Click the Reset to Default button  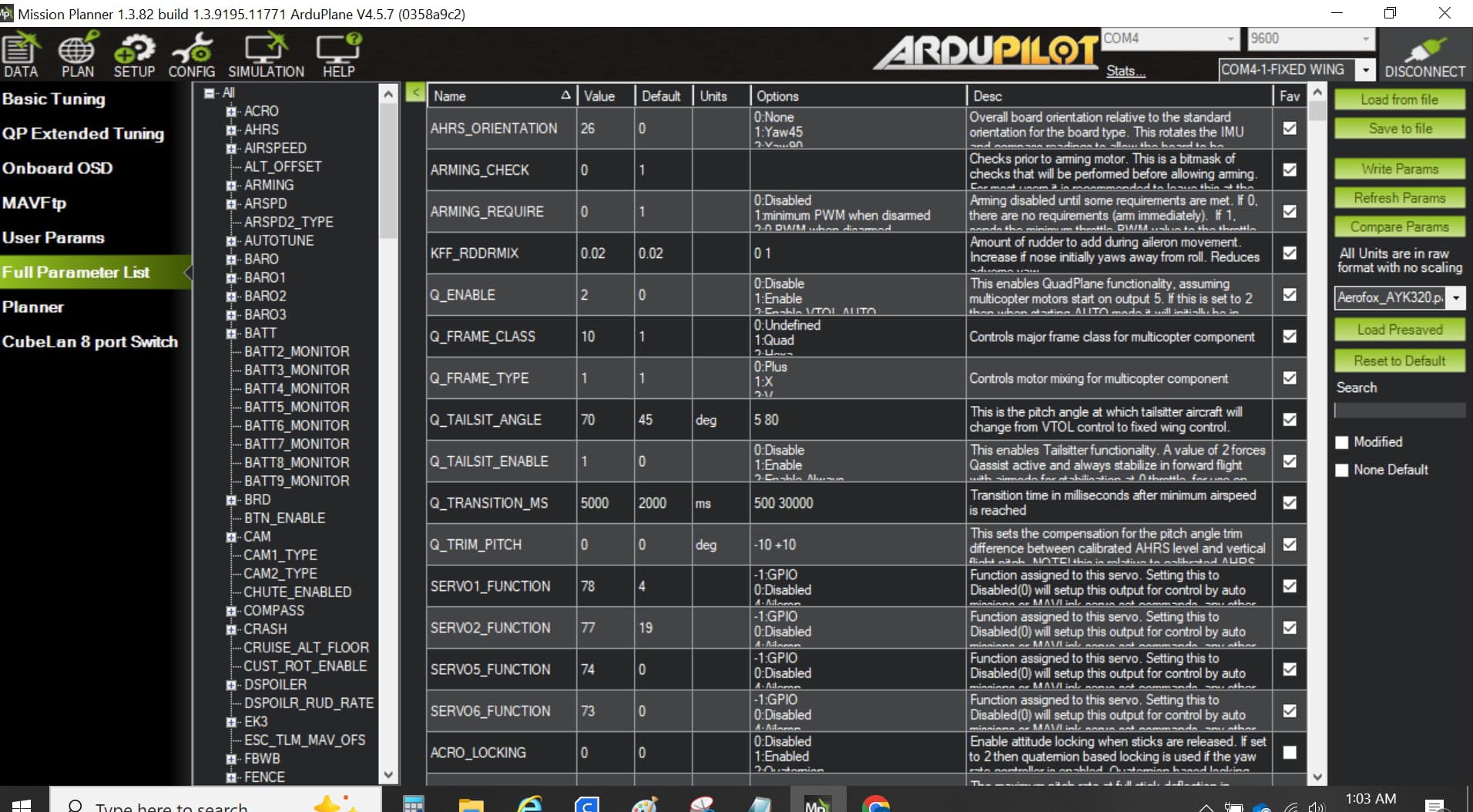tap(1399, 361)
